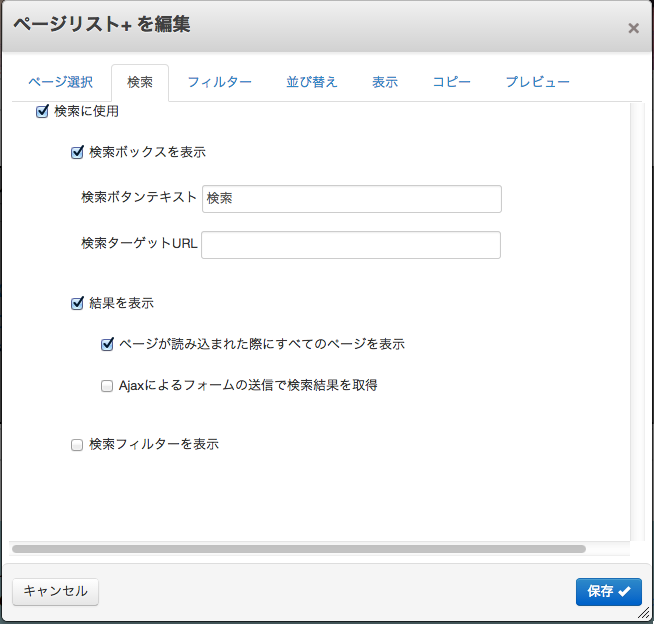
Task: Show the プレビュー tab
Action: tap(537, 82)
